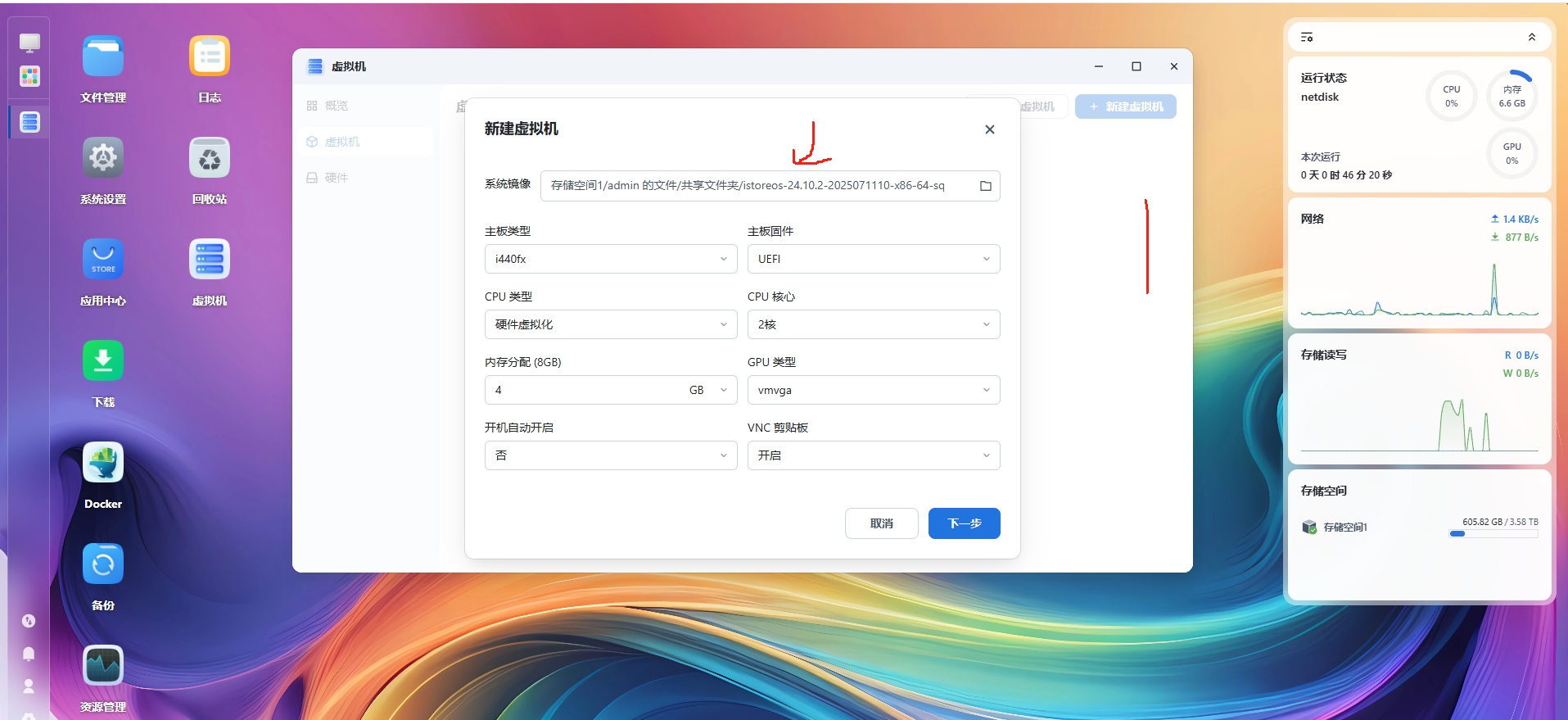Click the 取消 button
The width and height of the screenshot is (1568, 720).
tap(881, 523)
